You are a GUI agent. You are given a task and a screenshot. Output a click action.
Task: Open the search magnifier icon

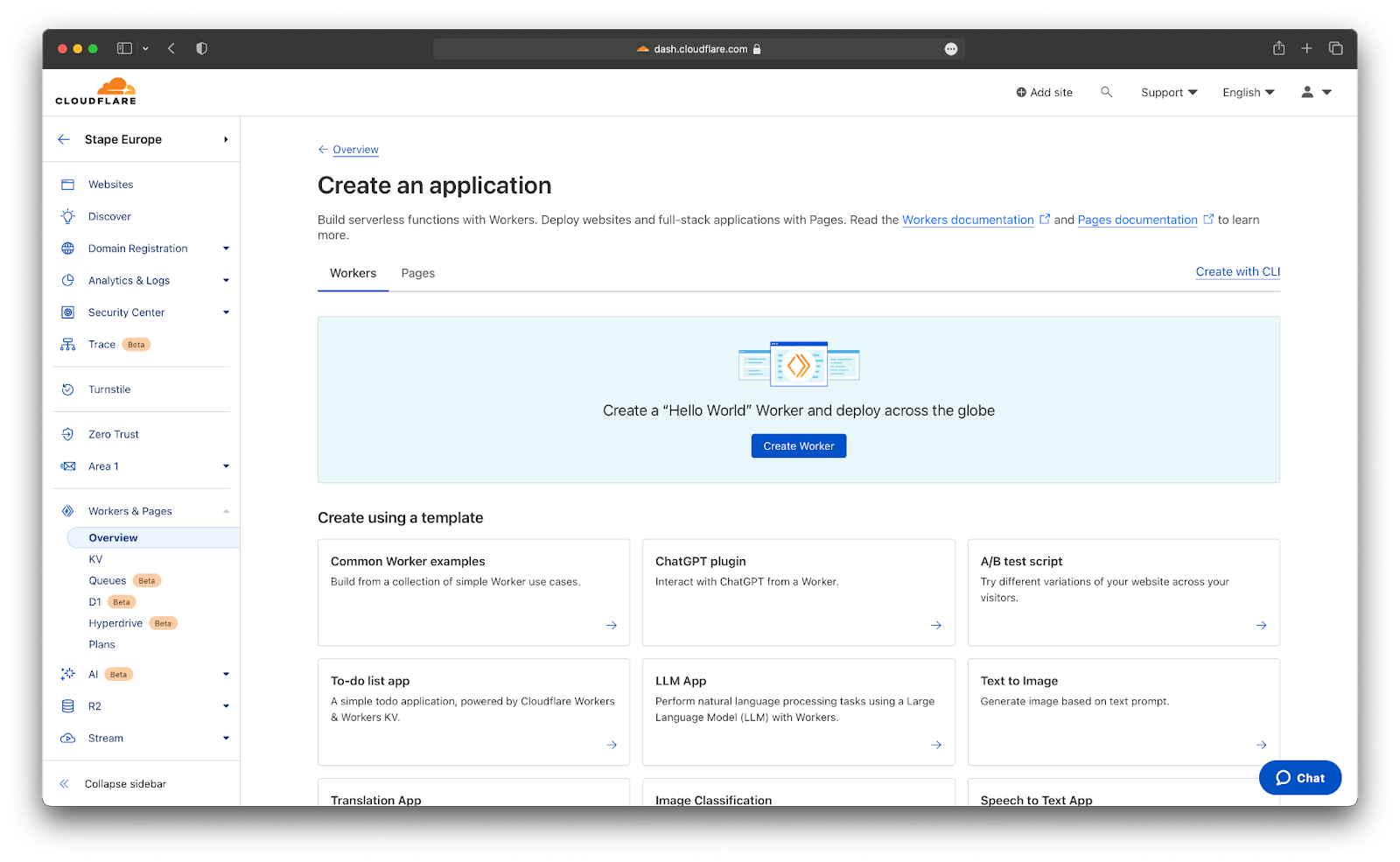coord(1106,92)
